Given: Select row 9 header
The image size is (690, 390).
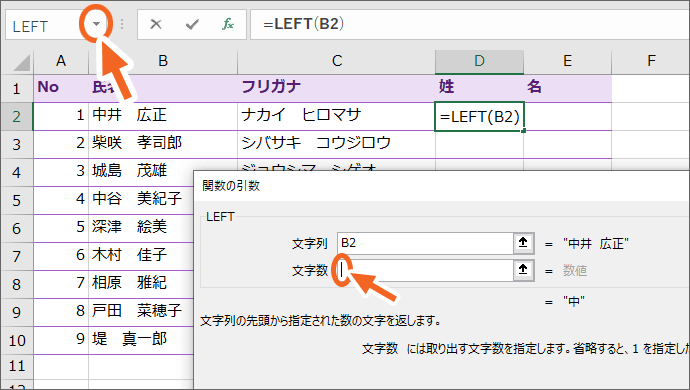Looking at the screenshot, I should [x=17, y=313].
